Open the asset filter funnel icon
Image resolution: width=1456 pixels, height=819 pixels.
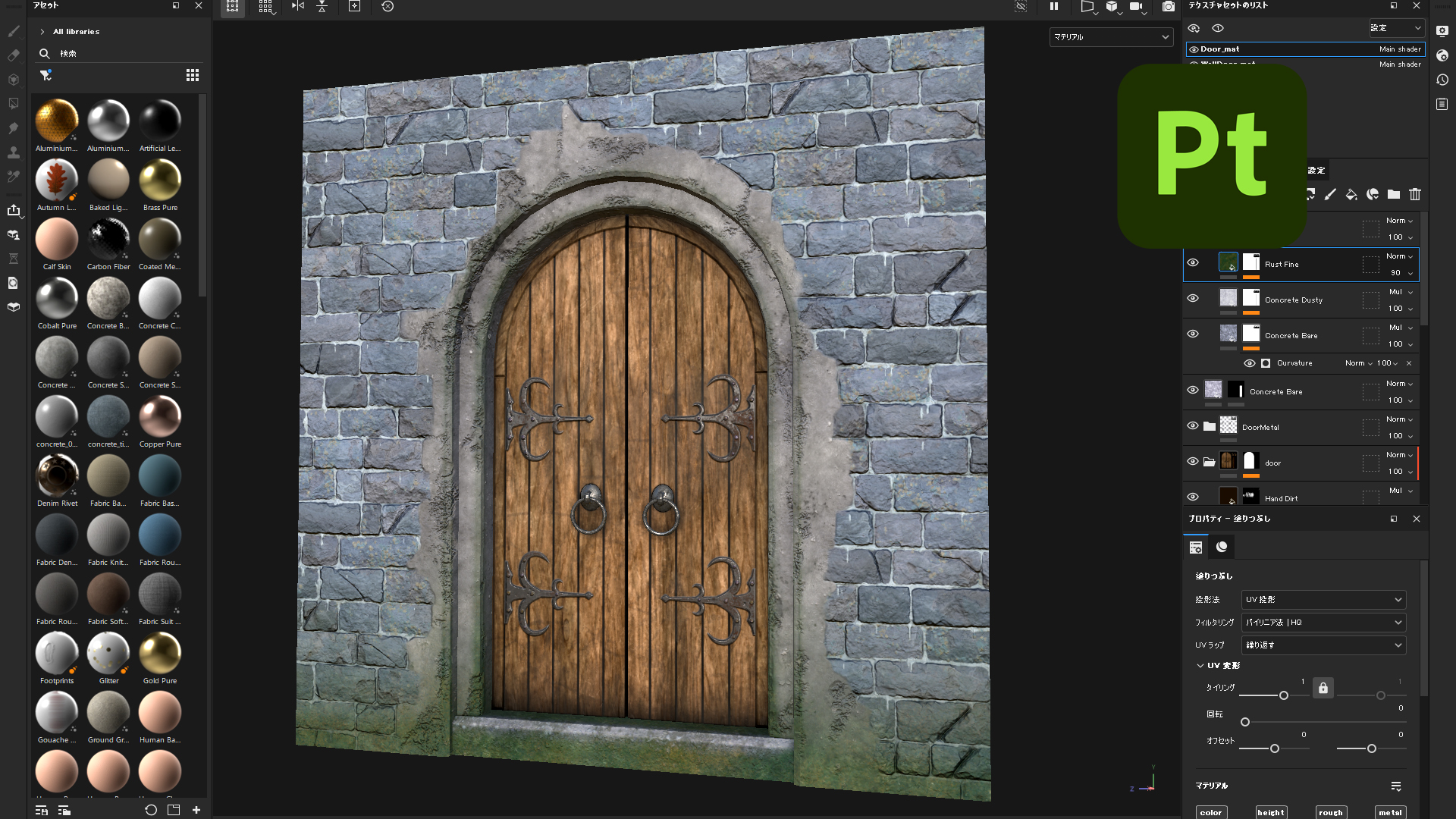[45, 75]
